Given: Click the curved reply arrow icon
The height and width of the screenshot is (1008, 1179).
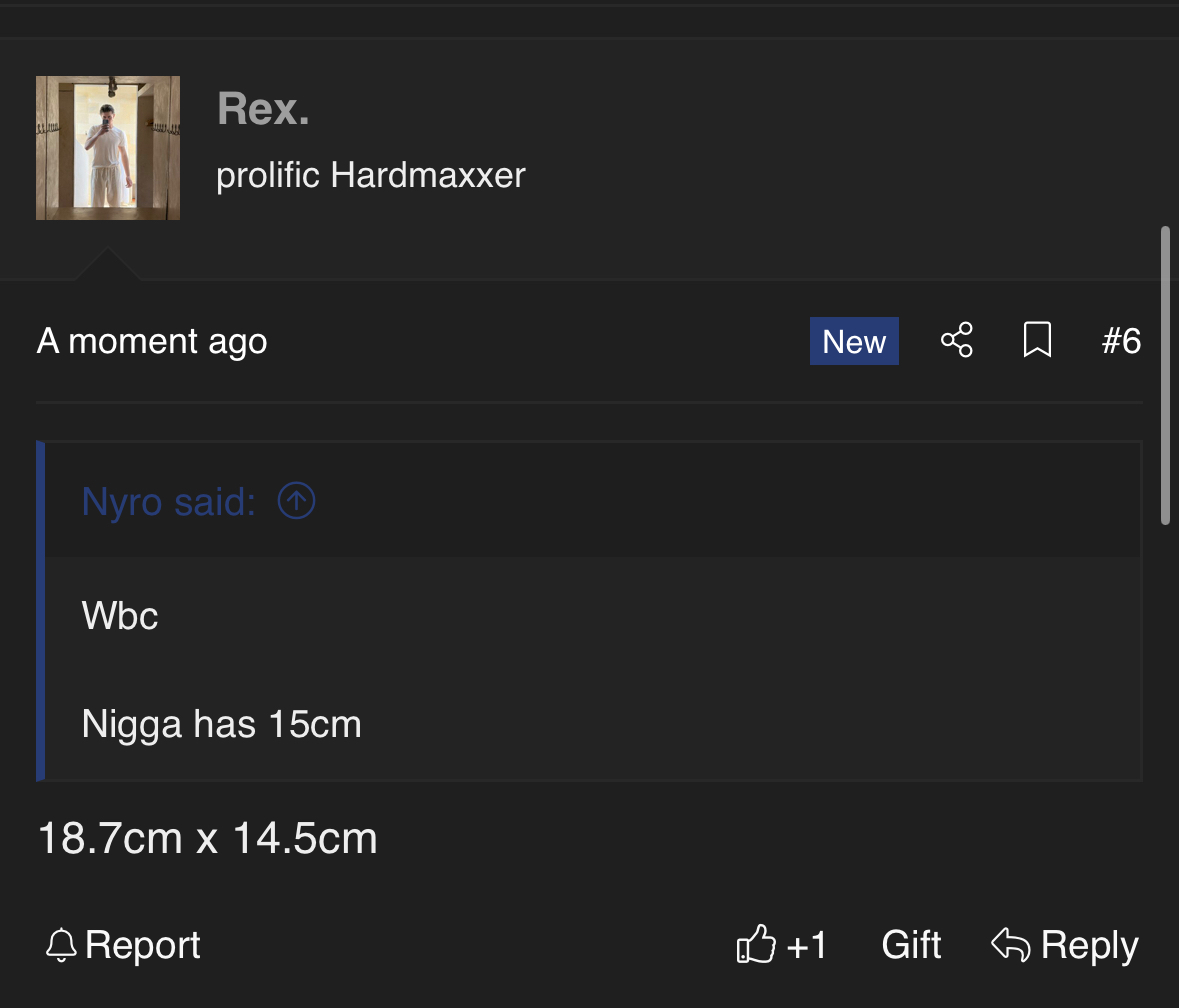Looking at the screenshot, I should click(x=1011, y=944).
